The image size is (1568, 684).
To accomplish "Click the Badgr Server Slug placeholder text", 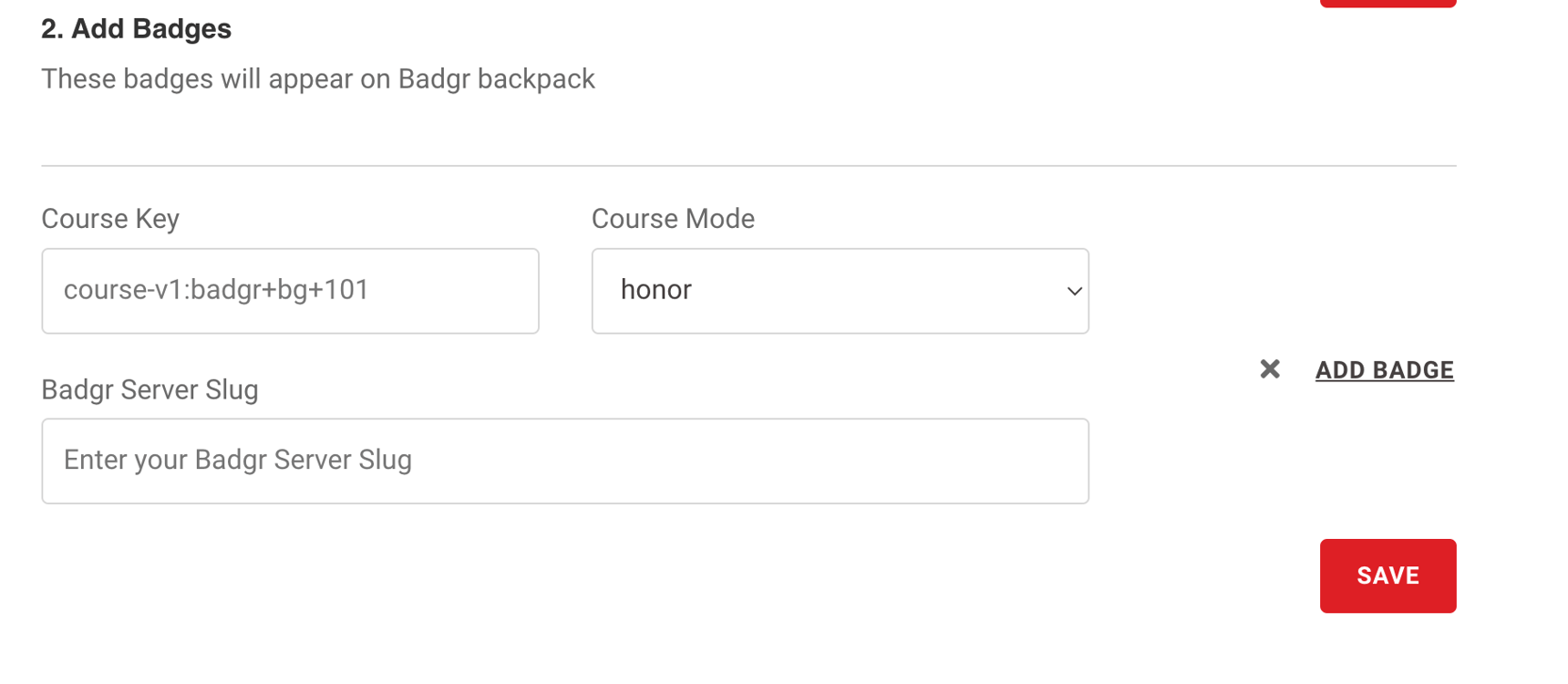I will coord(237,460).
